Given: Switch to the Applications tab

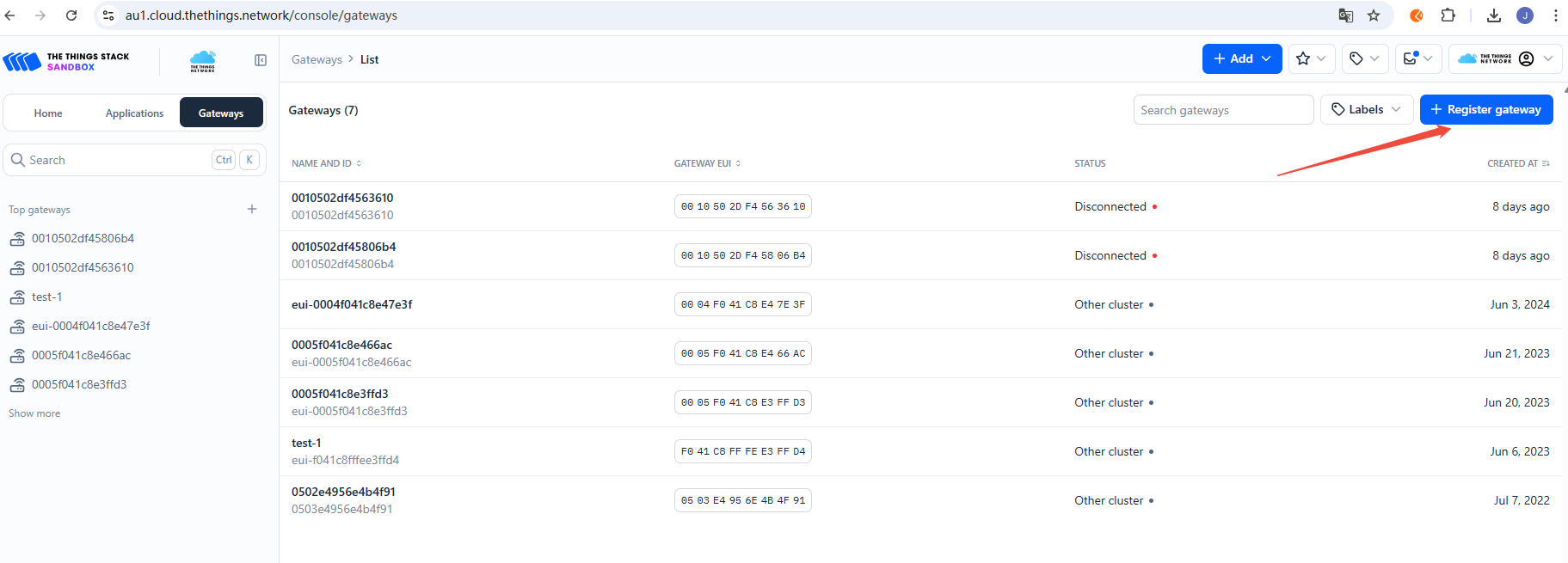Looking at the screenshot, I should (x=134, y=113).
